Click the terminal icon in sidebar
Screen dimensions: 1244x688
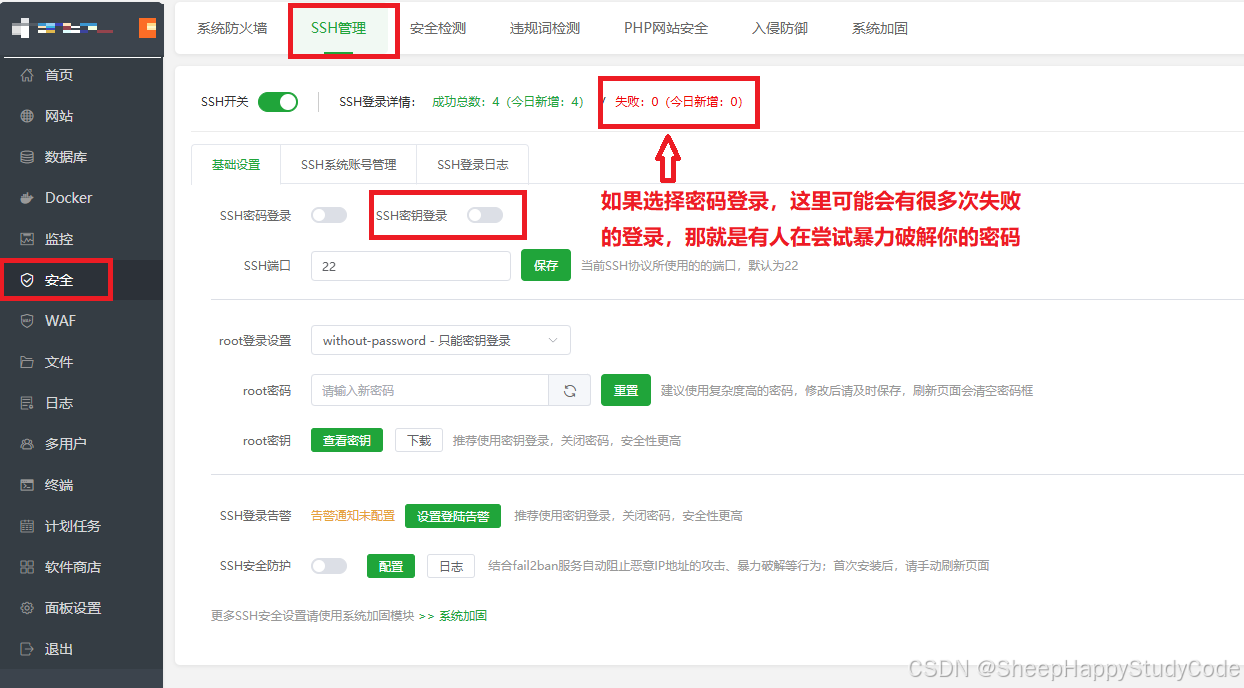27,485
